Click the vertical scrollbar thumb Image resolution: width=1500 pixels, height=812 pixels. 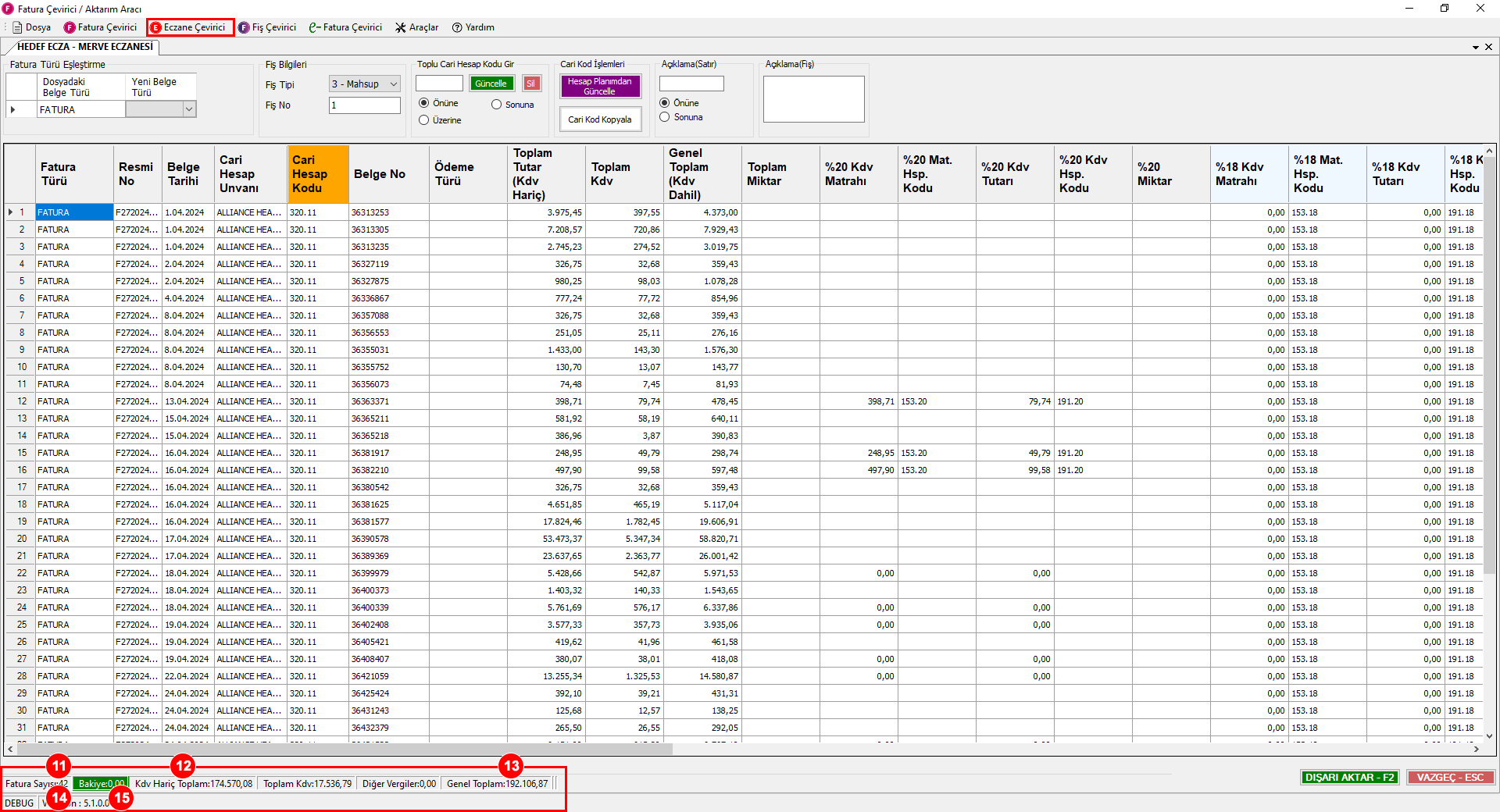(1489, 367)
